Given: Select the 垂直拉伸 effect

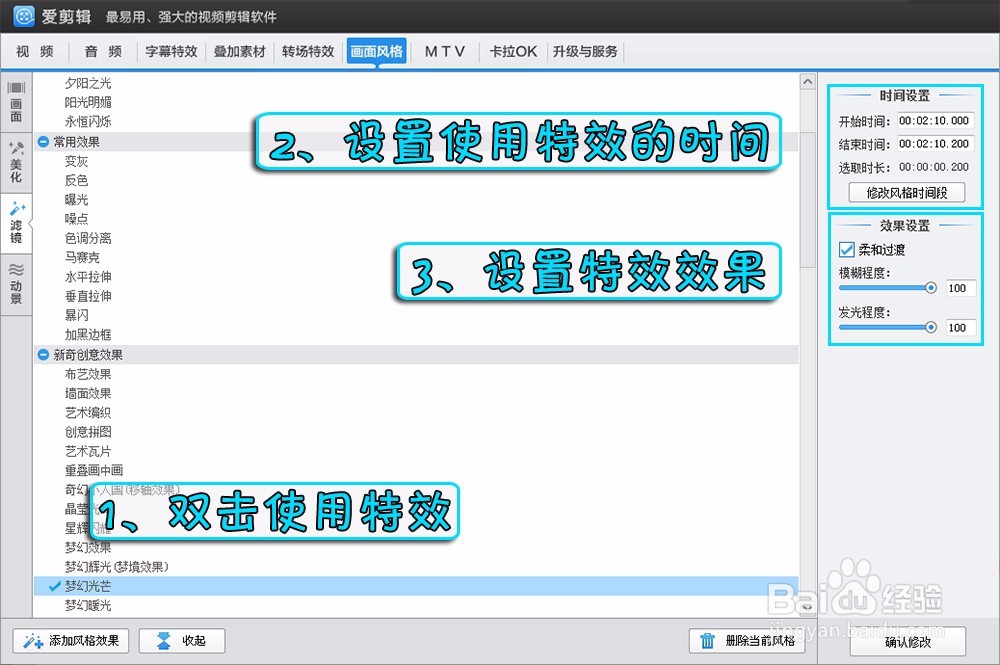Looking at the screenshot, I should [x=88, y=296].
